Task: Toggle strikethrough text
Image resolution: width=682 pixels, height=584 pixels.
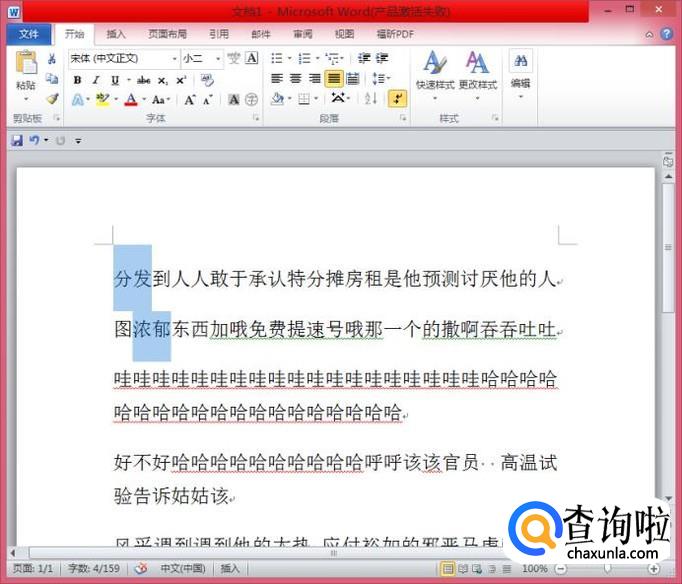Action: point(144,80)
